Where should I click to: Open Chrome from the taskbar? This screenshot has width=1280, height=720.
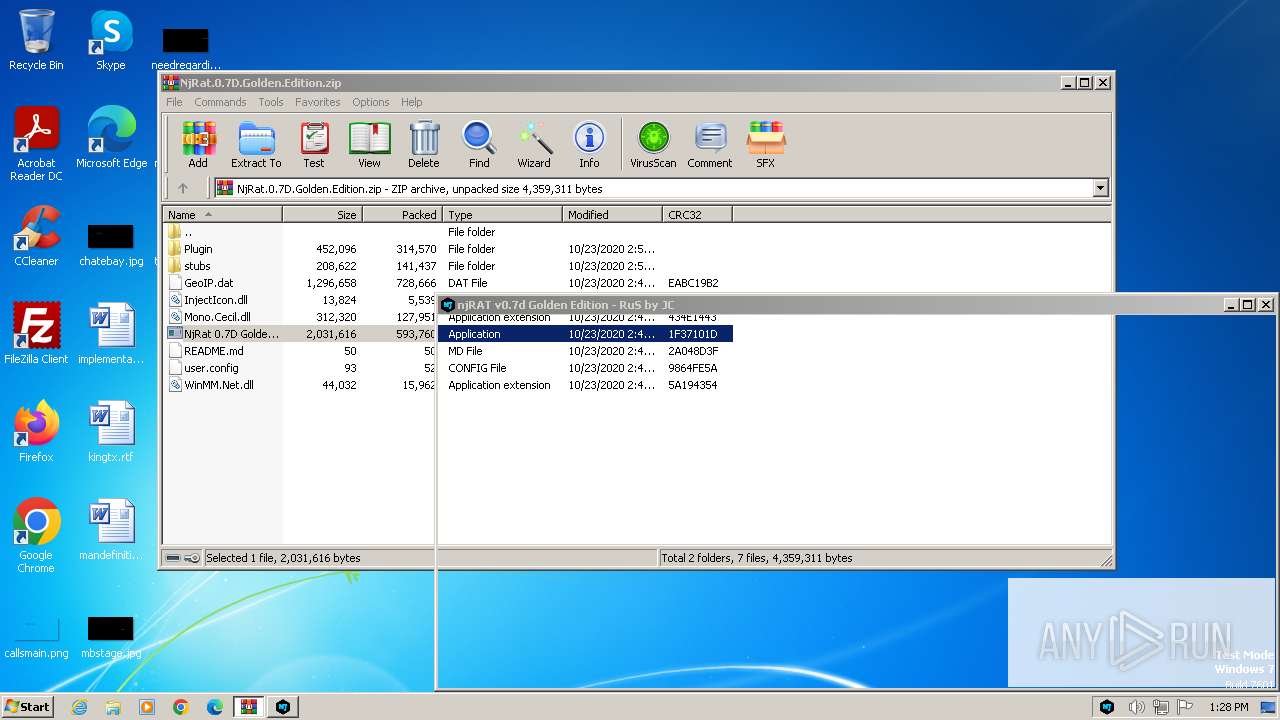coord(180,707)
